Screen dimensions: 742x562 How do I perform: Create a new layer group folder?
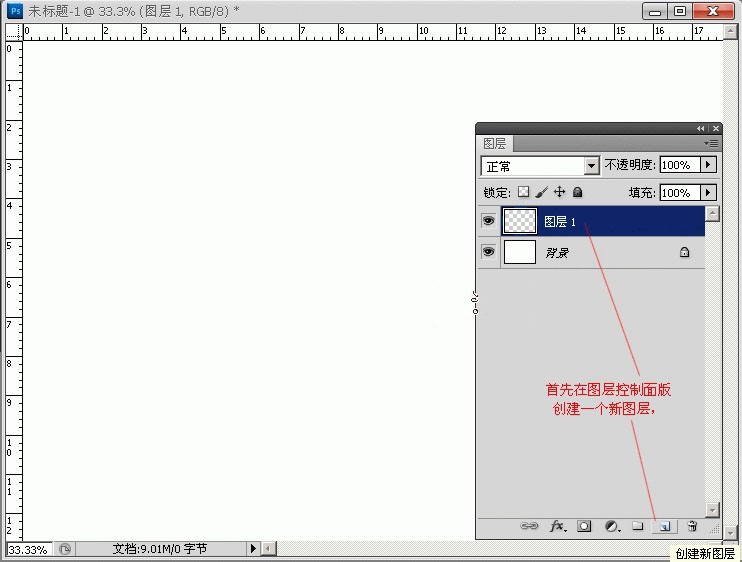tap(638, 526)
